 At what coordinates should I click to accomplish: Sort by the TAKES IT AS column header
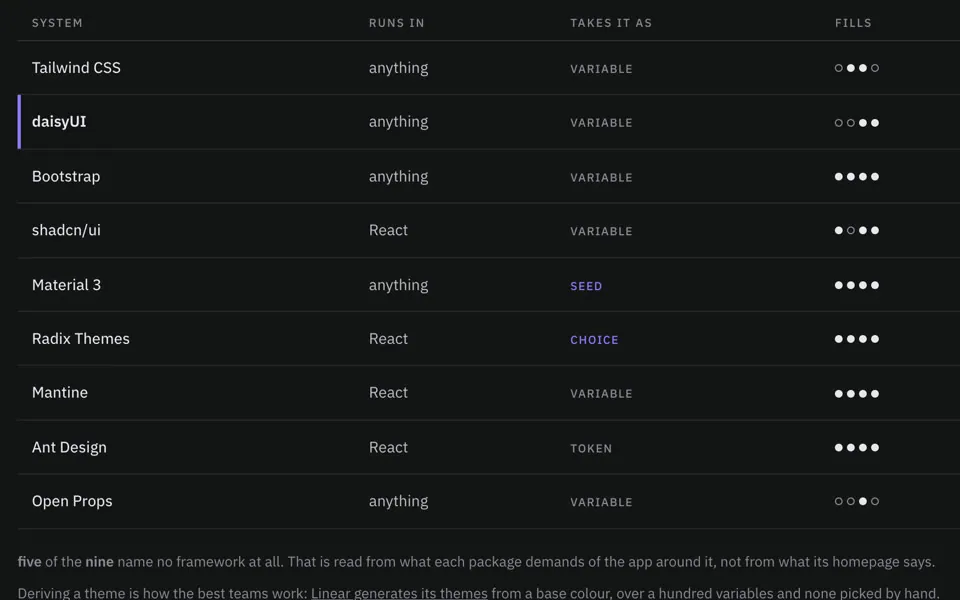click(x=611, y=23)
